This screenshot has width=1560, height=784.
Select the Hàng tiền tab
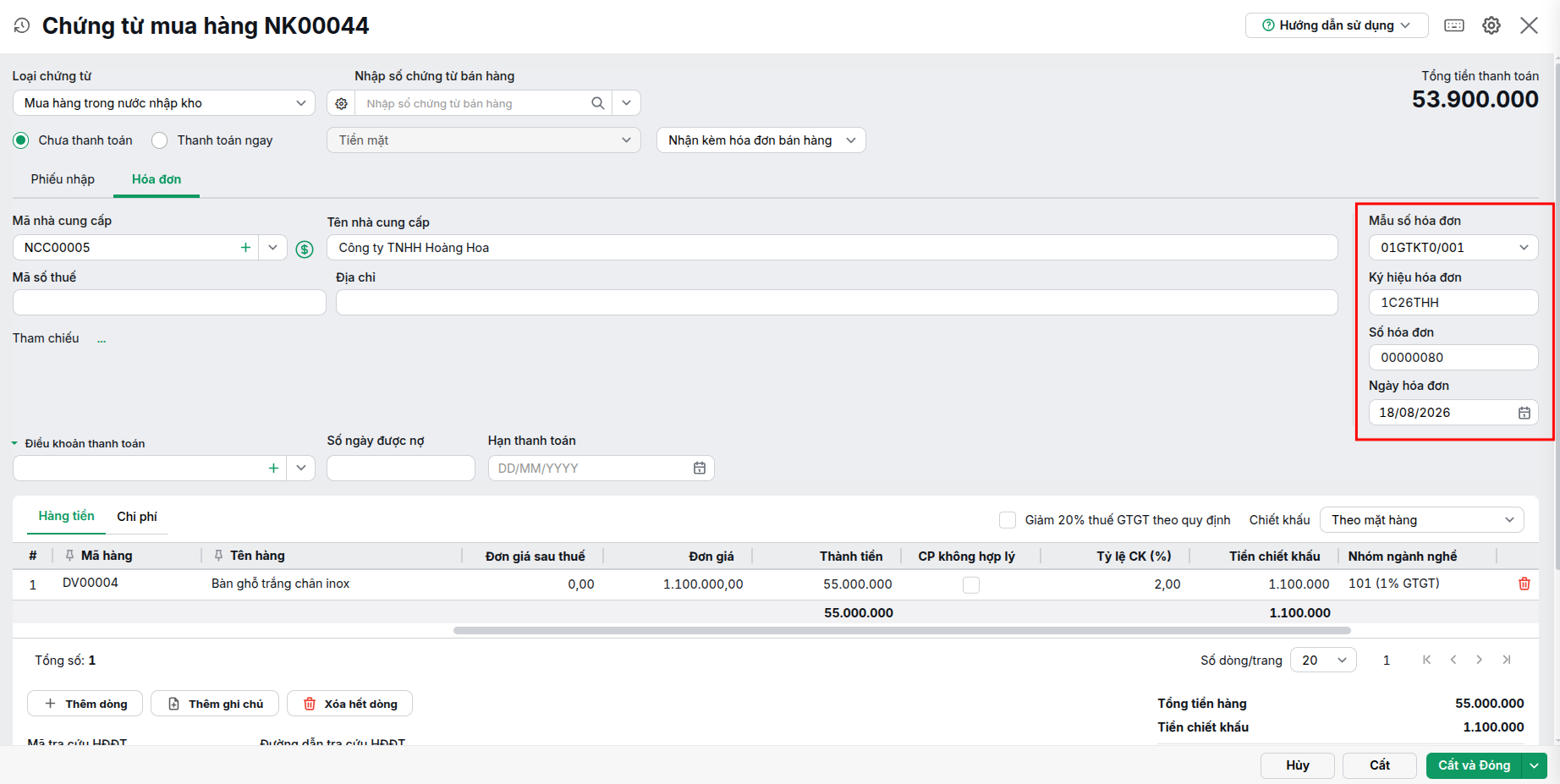tap(66, 516)
